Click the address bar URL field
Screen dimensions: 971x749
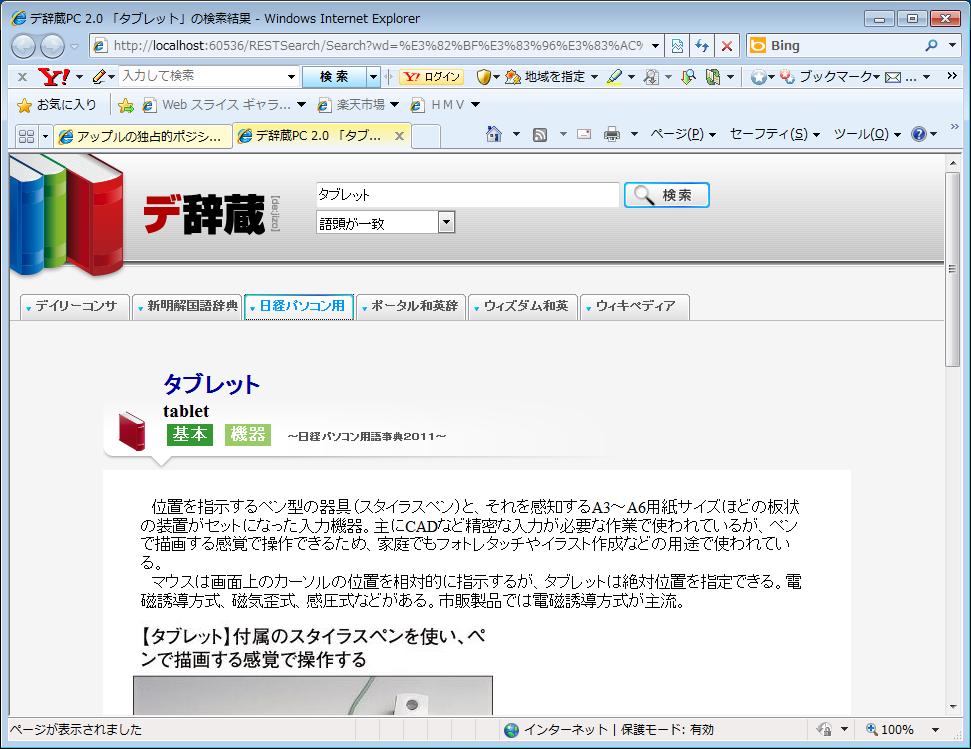click(378, 46)
